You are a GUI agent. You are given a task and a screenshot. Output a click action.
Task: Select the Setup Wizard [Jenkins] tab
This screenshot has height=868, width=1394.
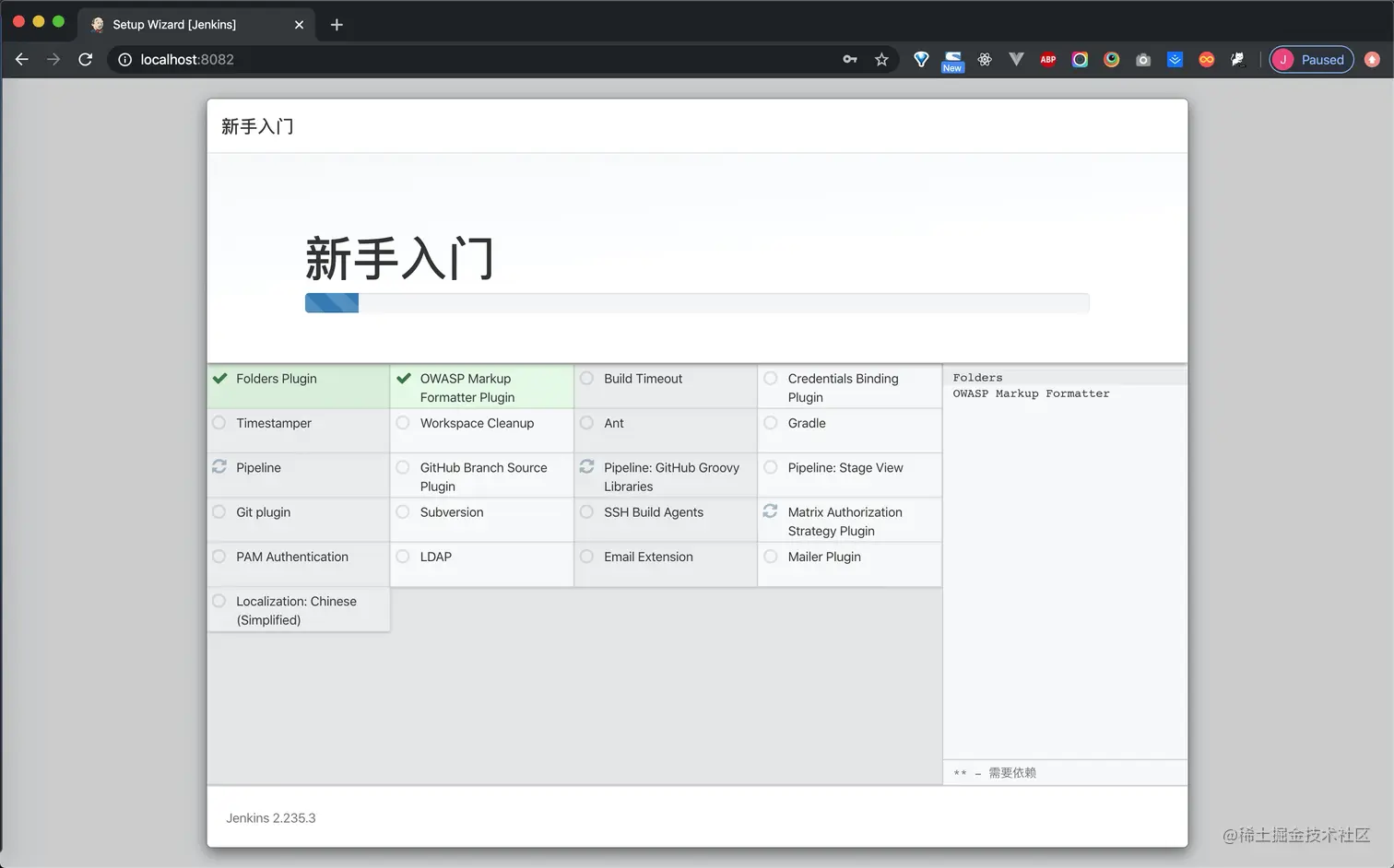pos(196,25)
